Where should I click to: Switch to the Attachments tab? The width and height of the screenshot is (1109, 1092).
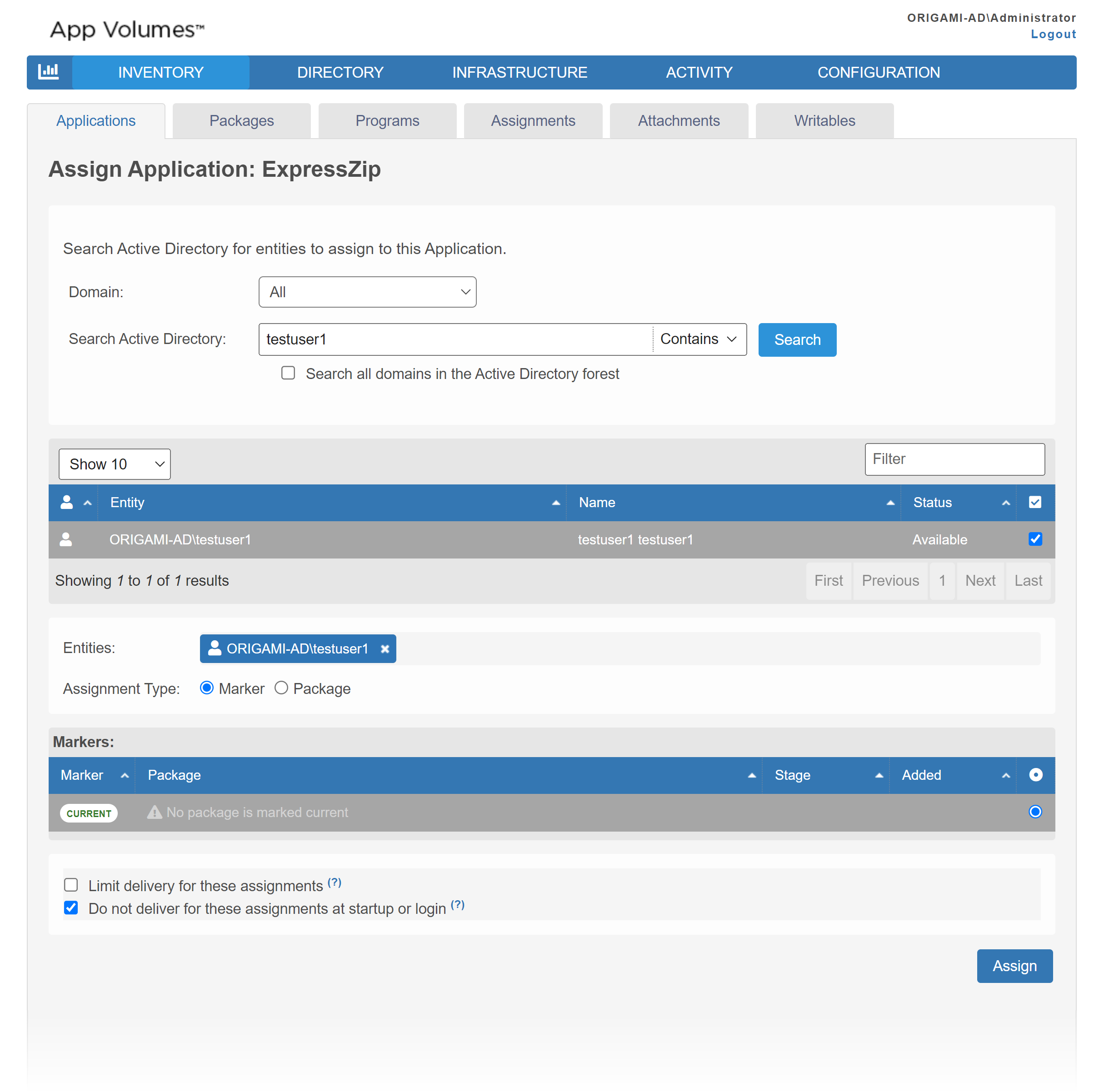[679, 120]
